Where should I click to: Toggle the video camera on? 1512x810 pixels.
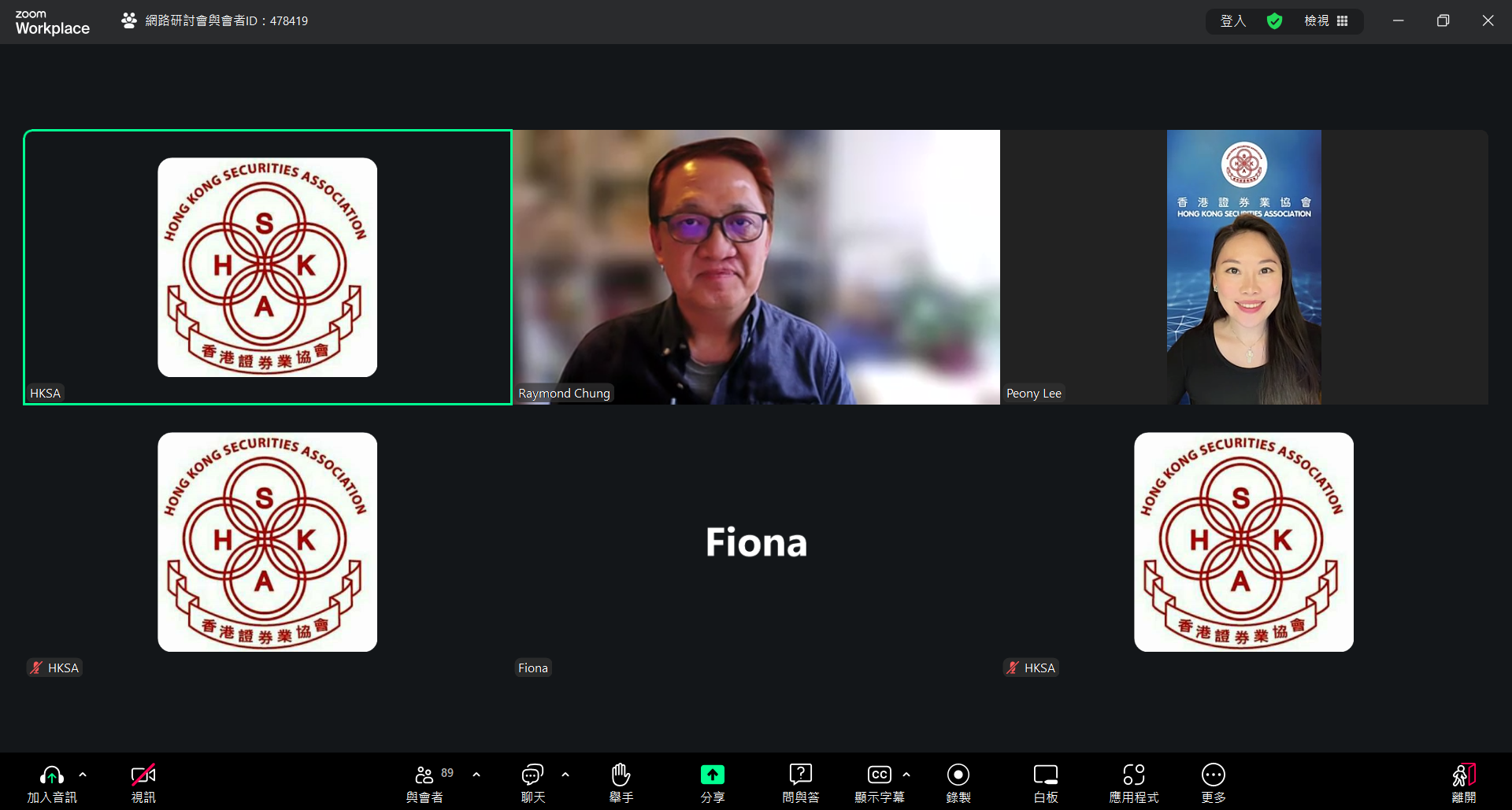tap(143, 776)
